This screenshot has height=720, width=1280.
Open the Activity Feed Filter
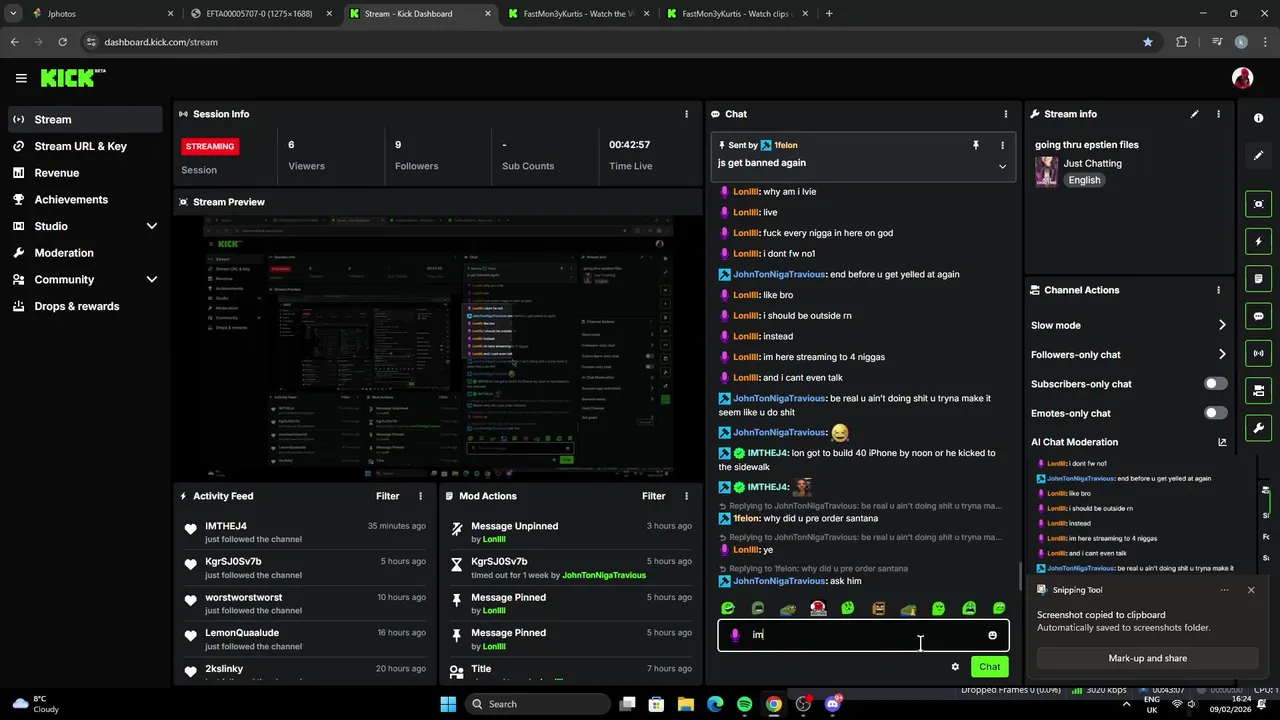[387, 496]
